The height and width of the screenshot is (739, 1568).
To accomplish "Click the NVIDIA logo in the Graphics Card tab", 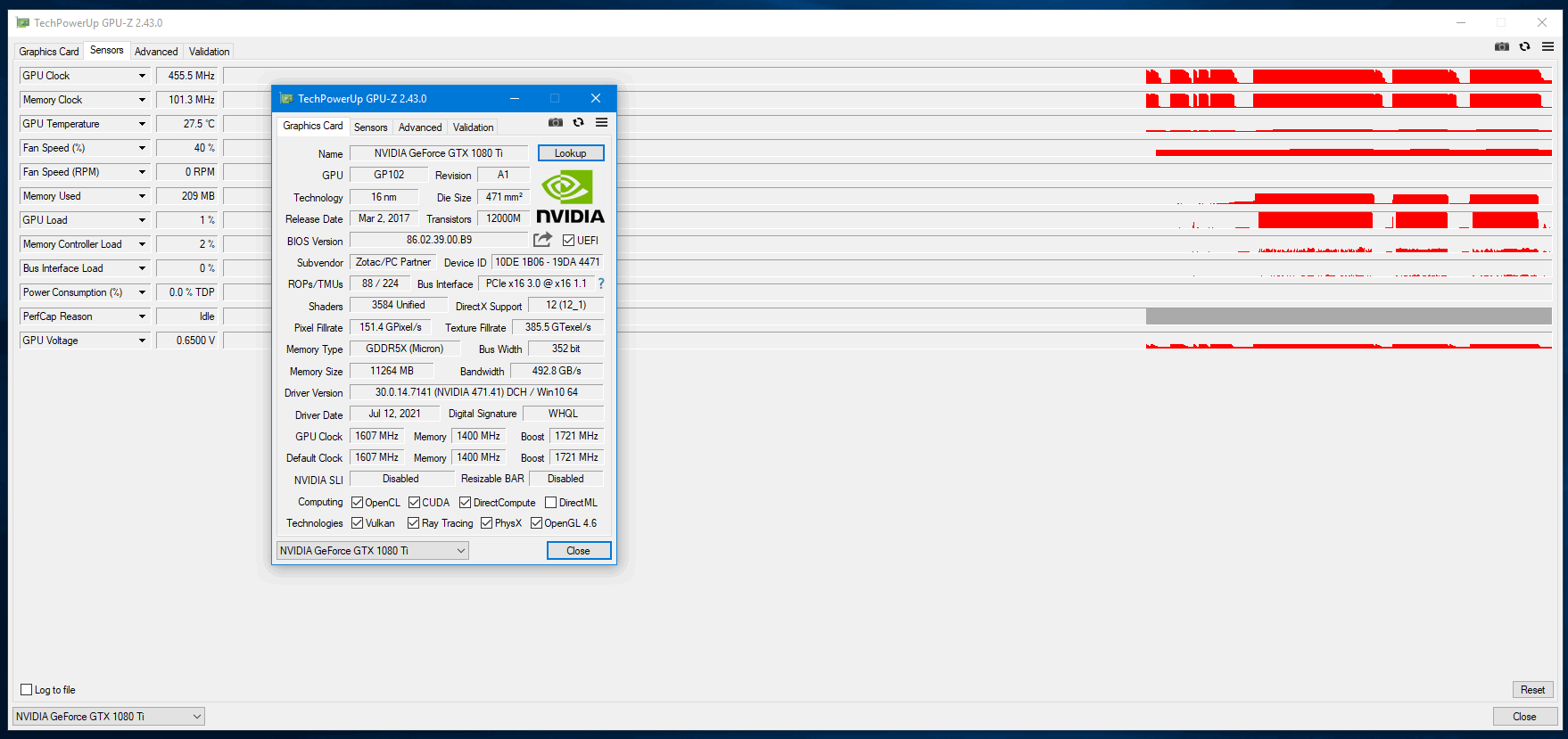I will [x=570, y=197].
